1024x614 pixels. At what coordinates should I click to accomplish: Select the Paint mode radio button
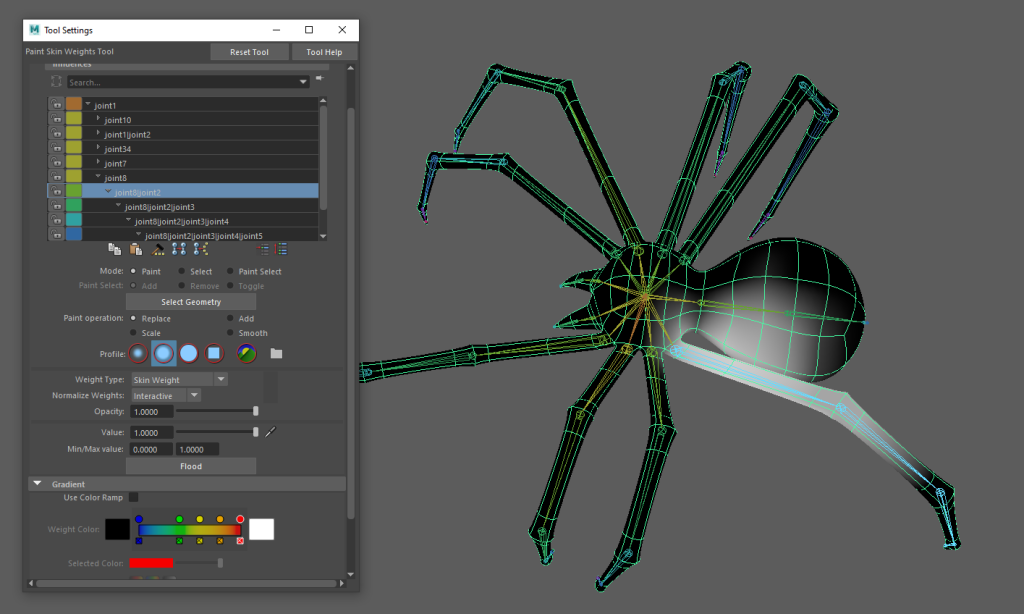tap(133, 271)
